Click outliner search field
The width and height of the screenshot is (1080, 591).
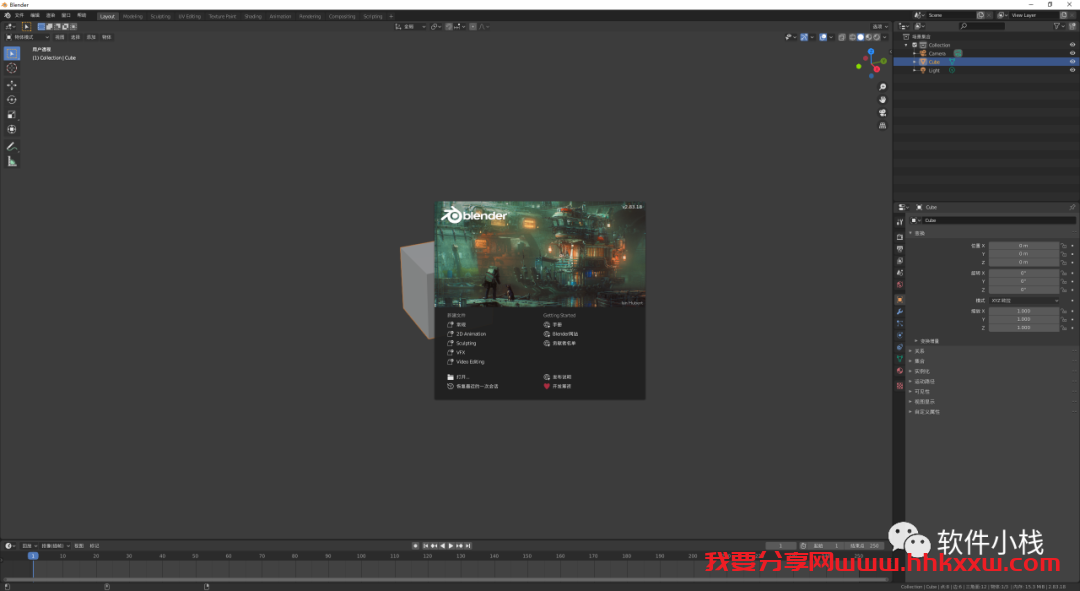pyautogui.click(x=982, y=26)
